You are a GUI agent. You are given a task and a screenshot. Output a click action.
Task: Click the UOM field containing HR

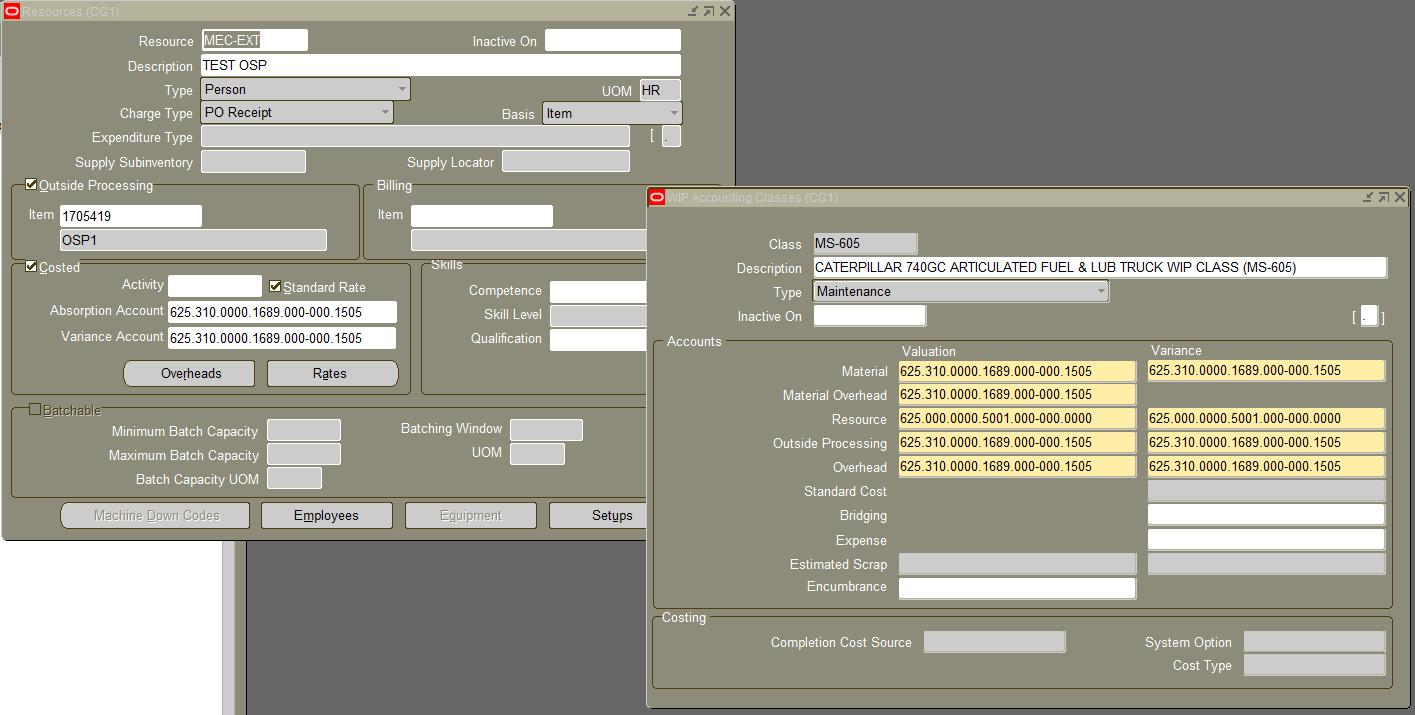coord(660,90)
